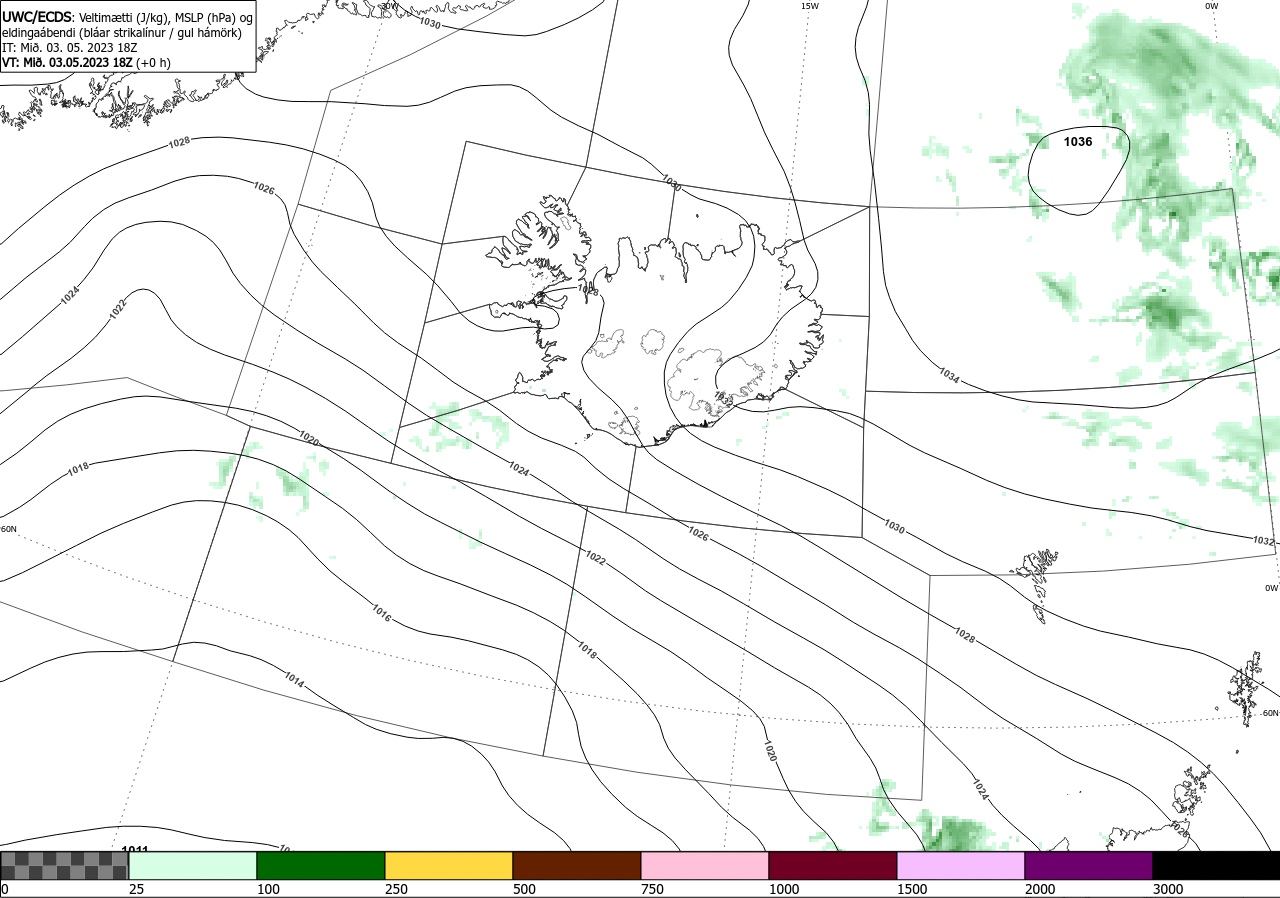Click the legend value "1000"
Screen dimensions: 1280x898
tap(784, 889)
